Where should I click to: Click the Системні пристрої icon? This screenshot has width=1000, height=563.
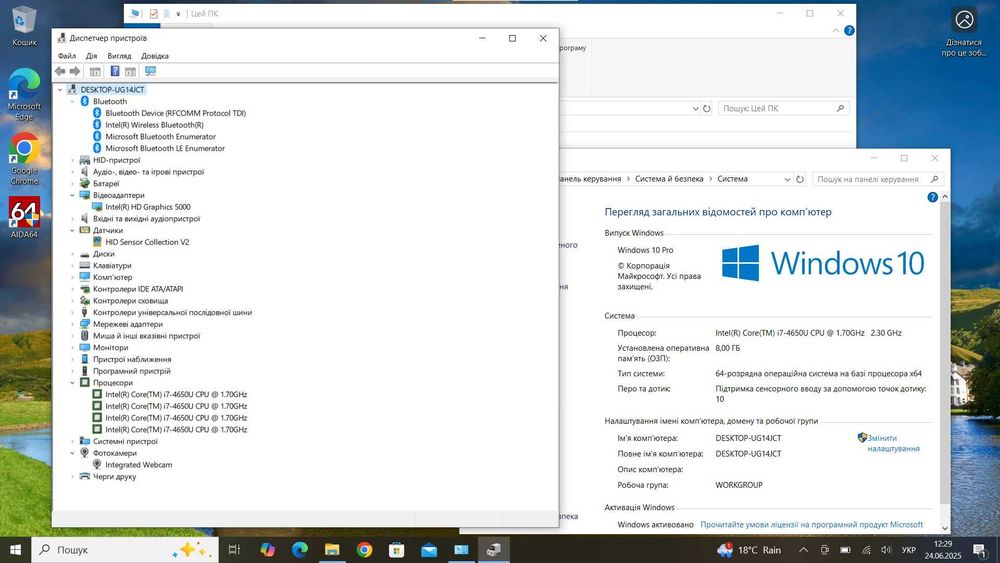pos(85,441)
